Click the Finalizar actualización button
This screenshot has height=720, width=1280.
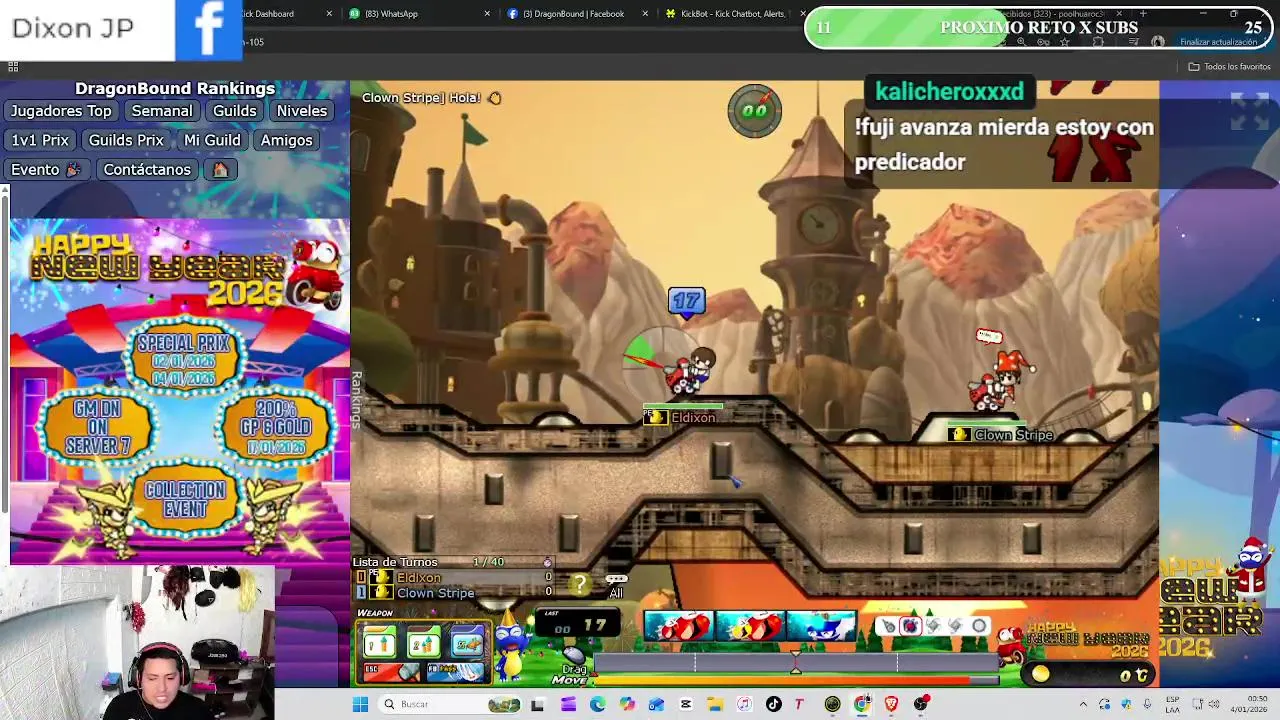(1218, 42)
